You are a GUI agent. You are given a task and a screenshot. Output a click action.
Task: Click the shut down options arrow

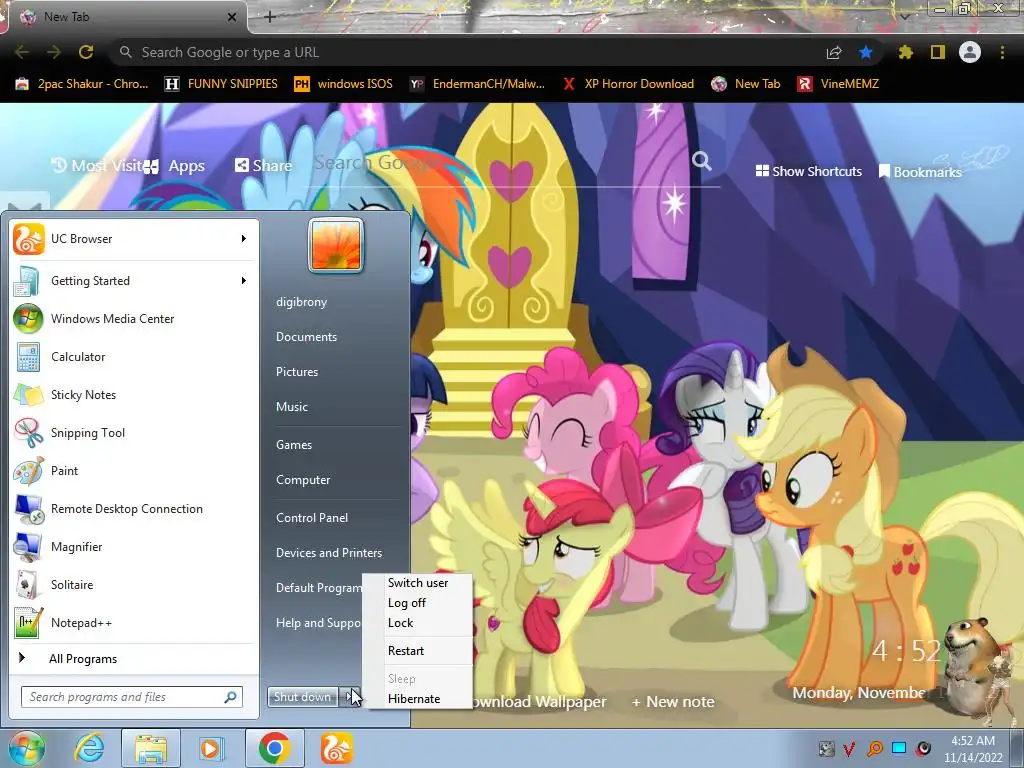point(351,697)
